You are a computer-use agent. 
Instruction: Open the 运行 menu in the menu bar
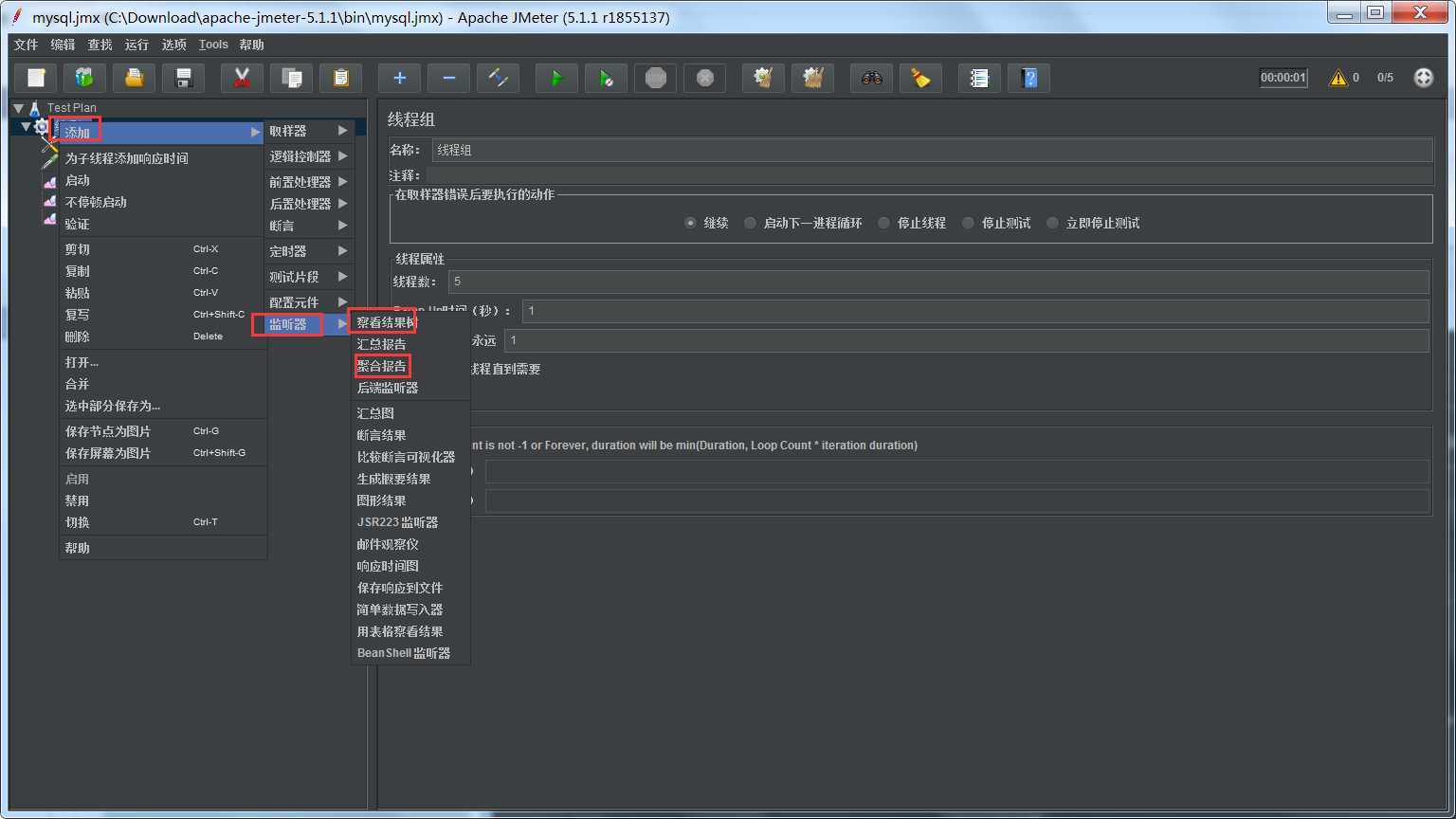click(x=136, y=45)
